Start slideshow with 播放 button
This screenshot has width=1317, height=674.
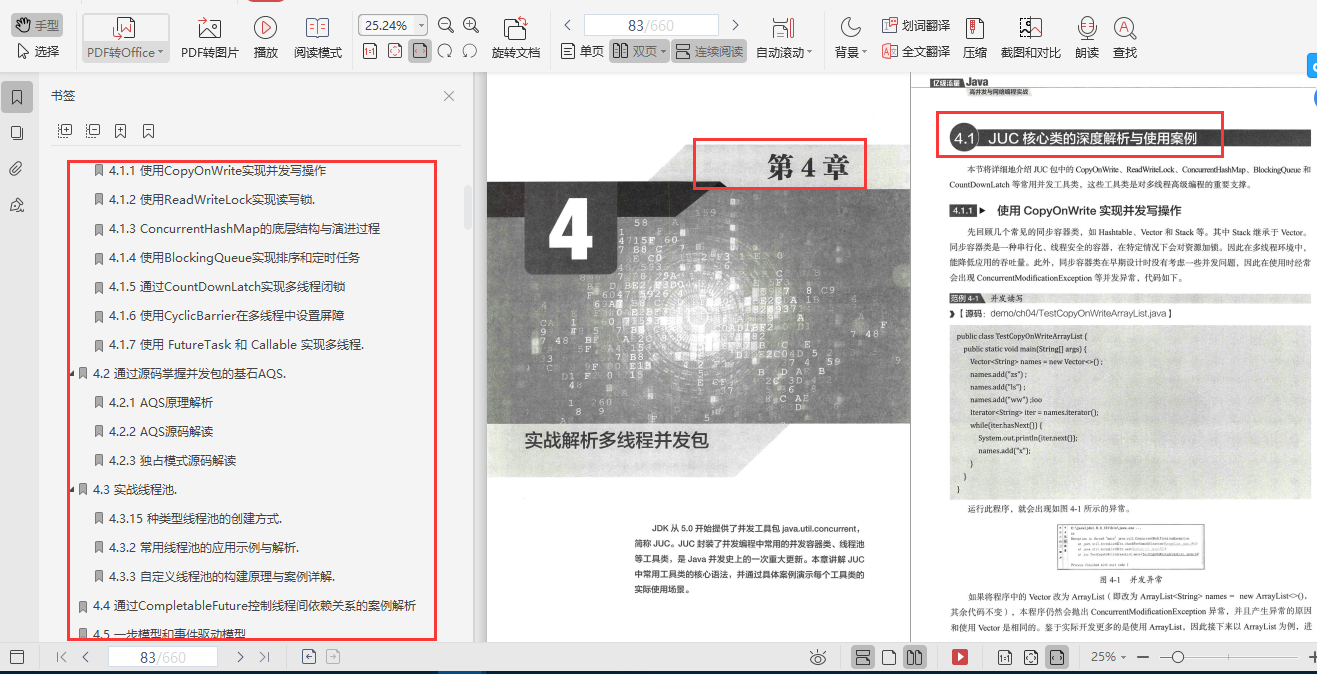pos(265,38)
